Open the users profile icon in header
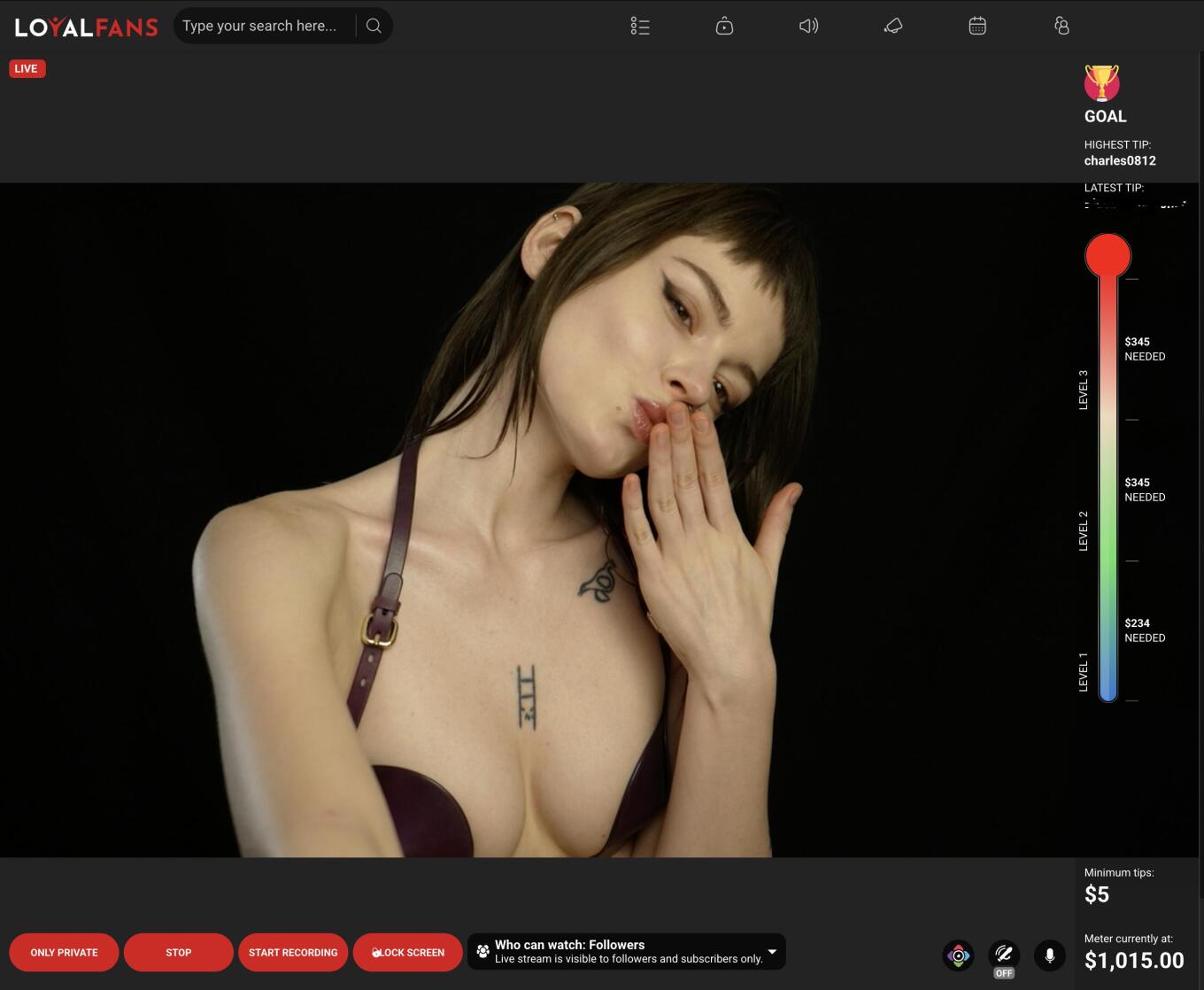This screenshot has height=990, width=1204. click(x=1061, y=27)
